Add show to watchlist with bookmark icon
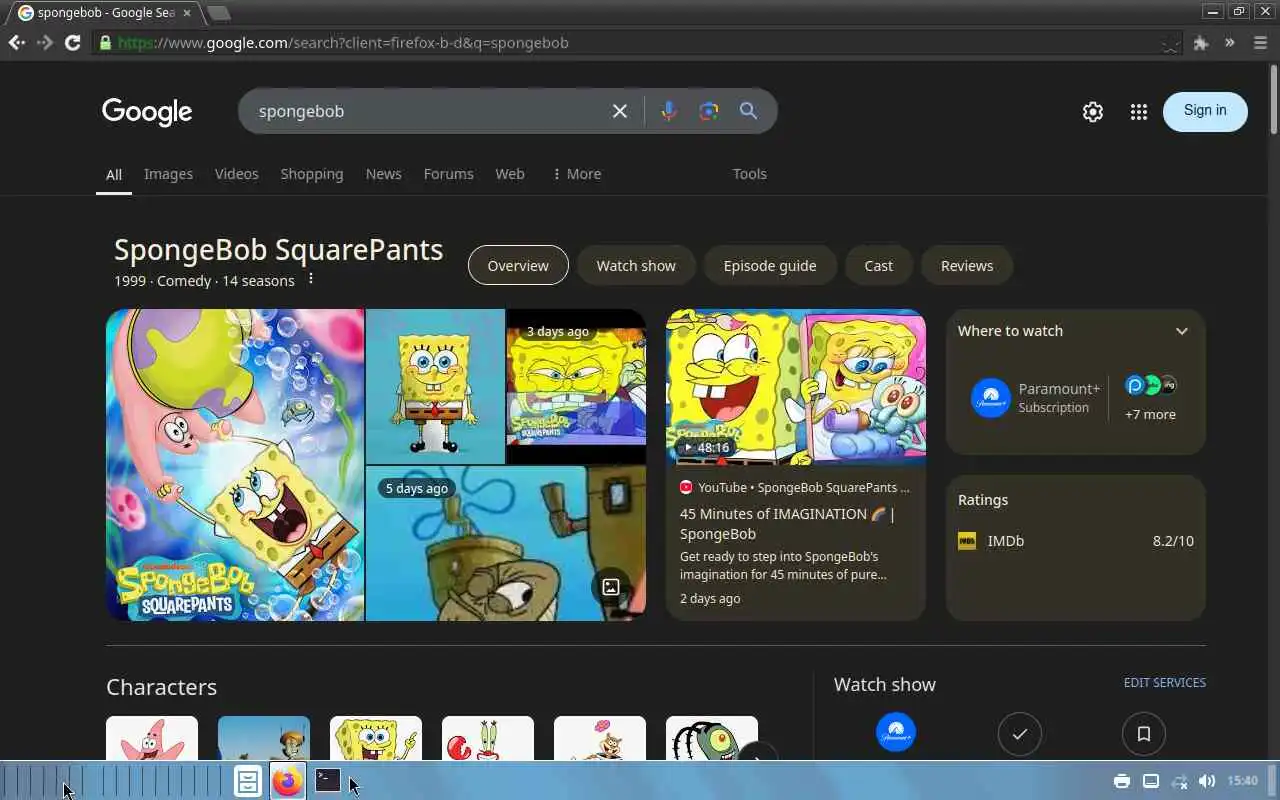Screen dimensions: 1280x800 [x=1144, y=734]
